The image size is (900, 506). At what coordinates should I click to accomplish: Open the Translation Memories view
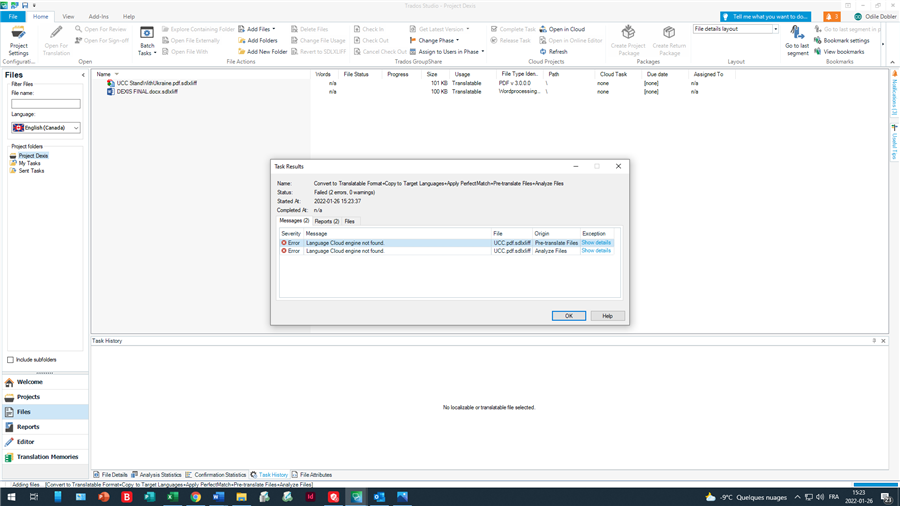(45, 457)
